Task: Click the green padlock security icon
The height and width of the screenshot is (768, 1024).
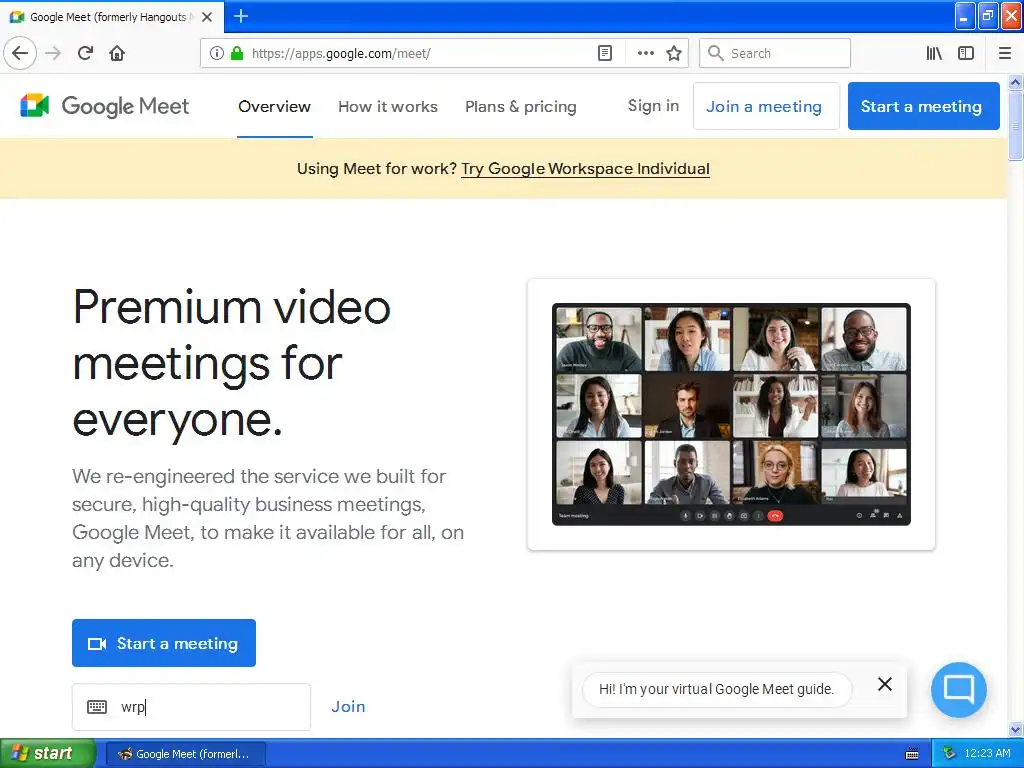Action: pyautogui.click(x=237, y=53)
